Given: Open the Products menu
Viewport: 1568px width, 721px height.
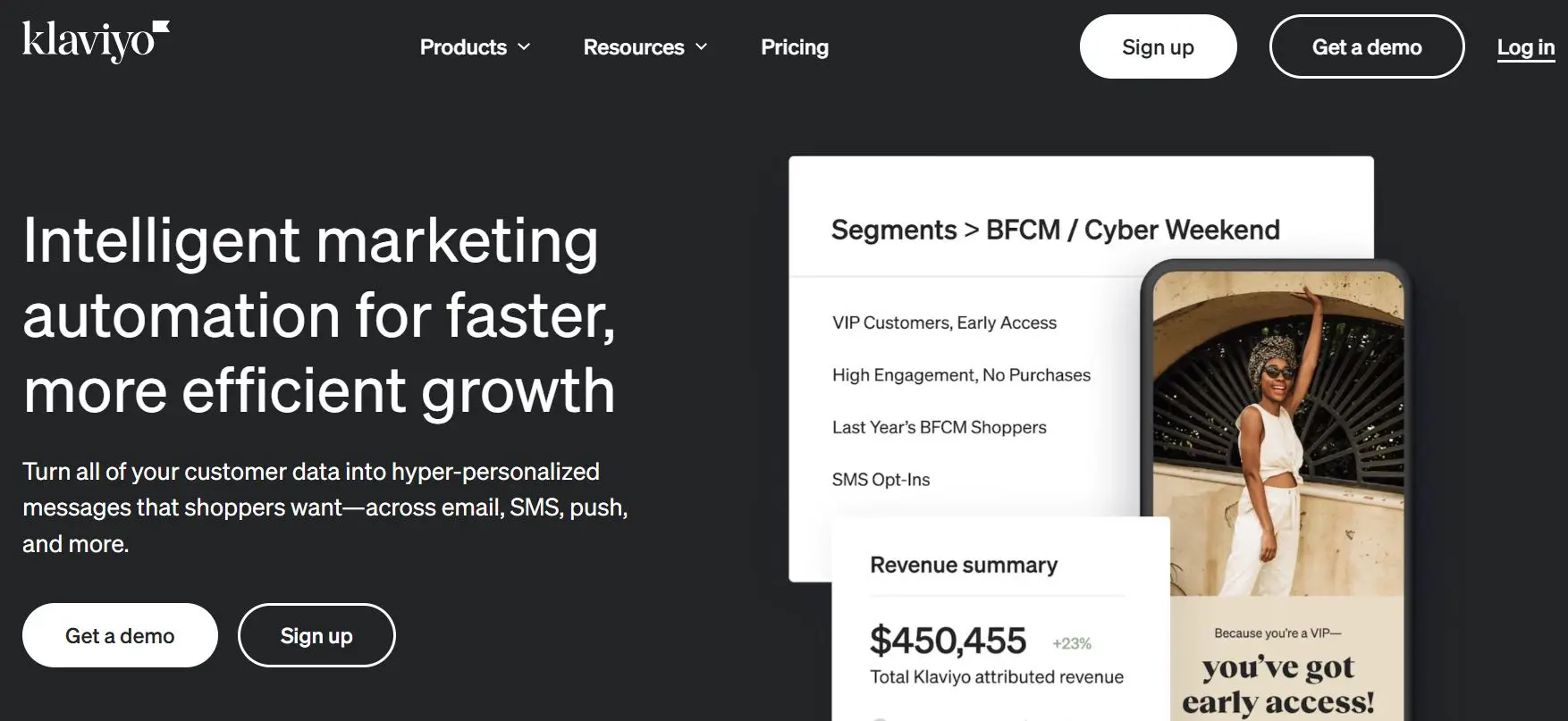Looking at the screenshot, I should 476,47.
